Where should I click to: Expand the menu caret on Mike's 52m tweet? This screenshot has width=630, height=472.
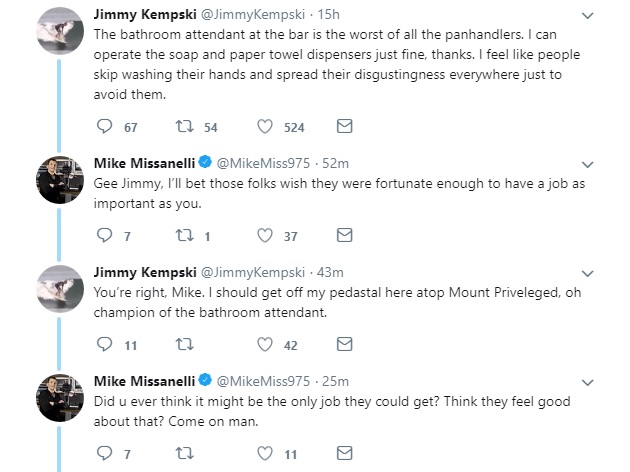(587, 163)
